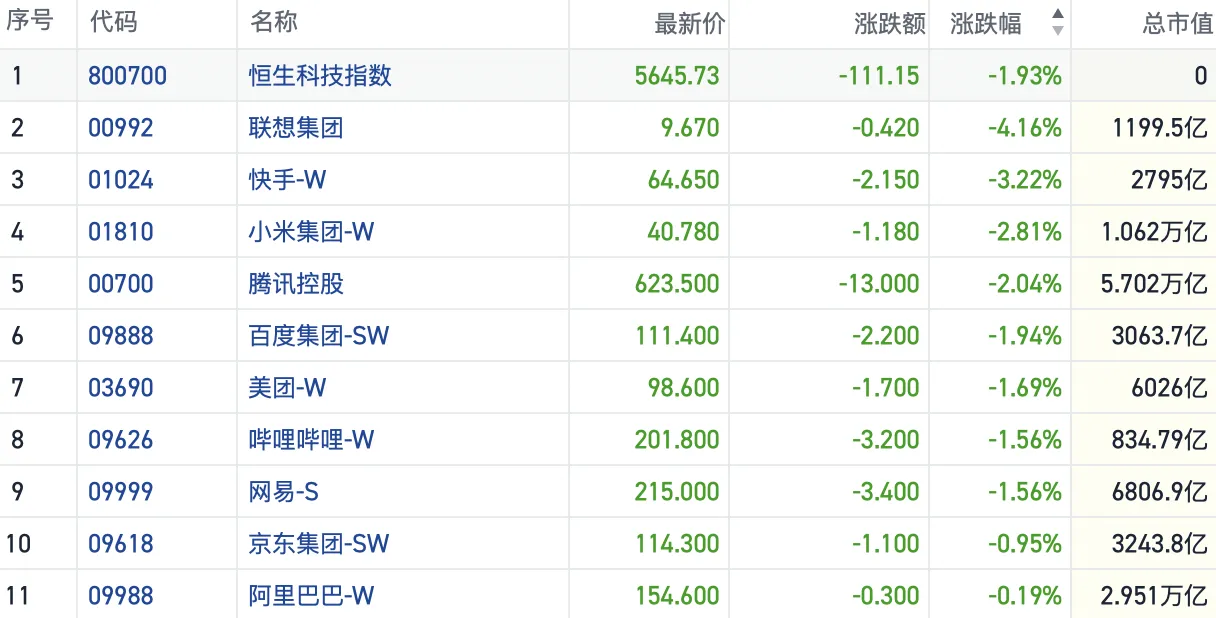Click the 名称 column header

[x=273, y=23]
